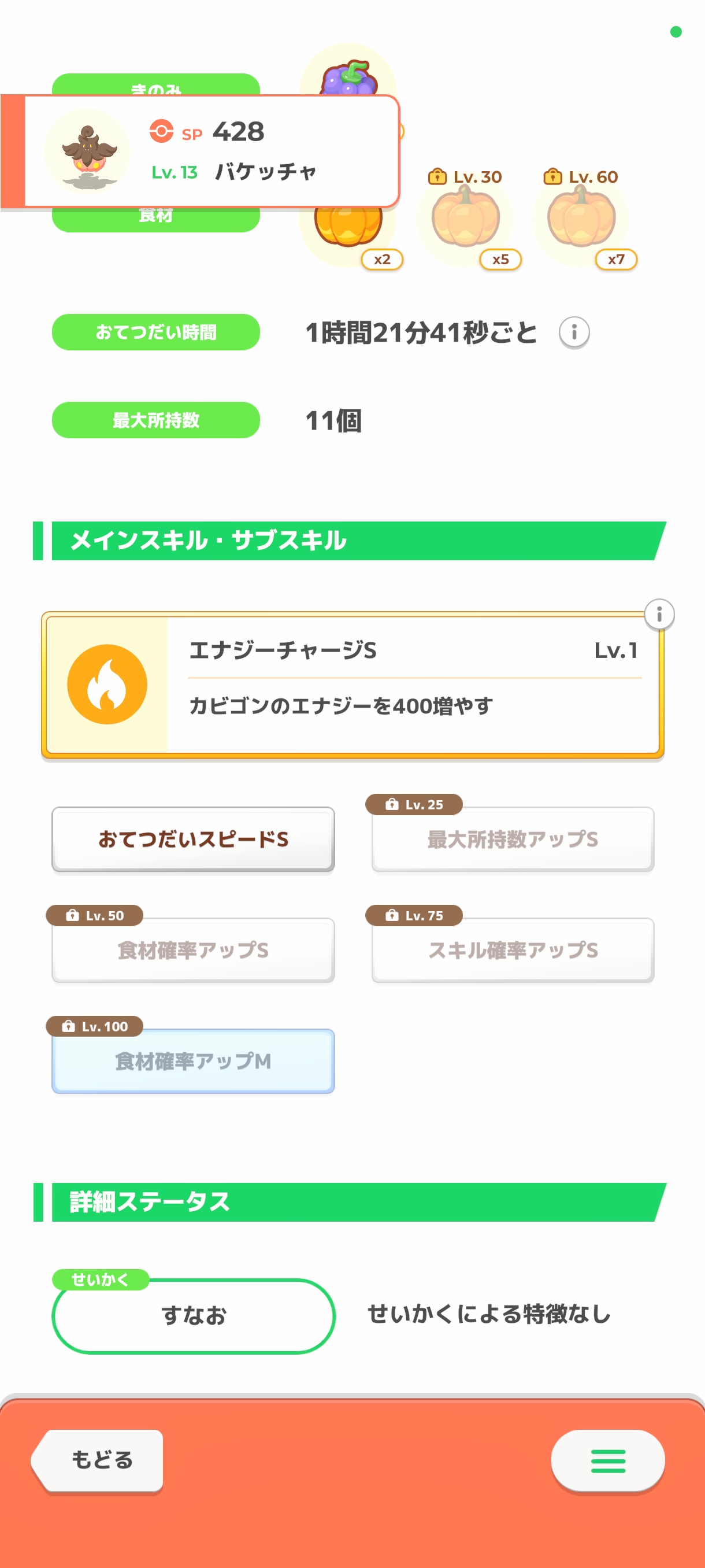Open main skill info icon
705x1568 pixels.
tap(659, 614)
